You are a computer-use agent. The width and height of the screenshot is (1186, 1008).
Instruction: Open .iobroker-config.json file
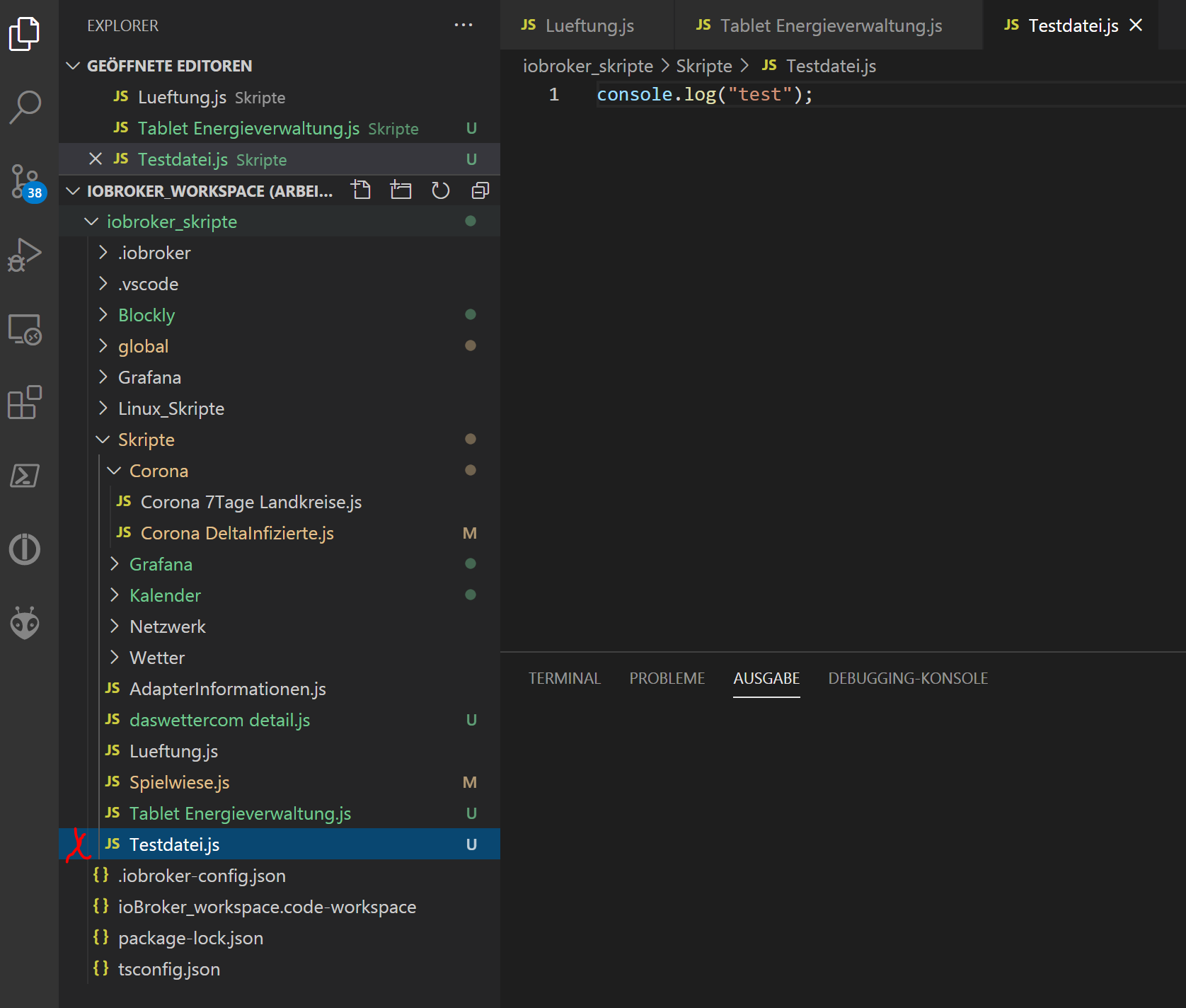pos(280,876)
